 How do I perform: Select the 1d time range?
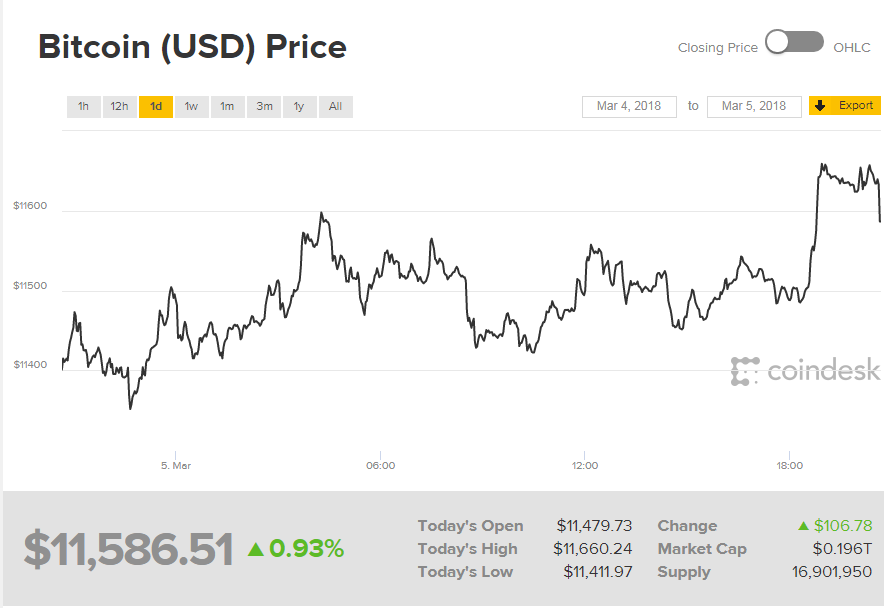[x=156, y=106]
